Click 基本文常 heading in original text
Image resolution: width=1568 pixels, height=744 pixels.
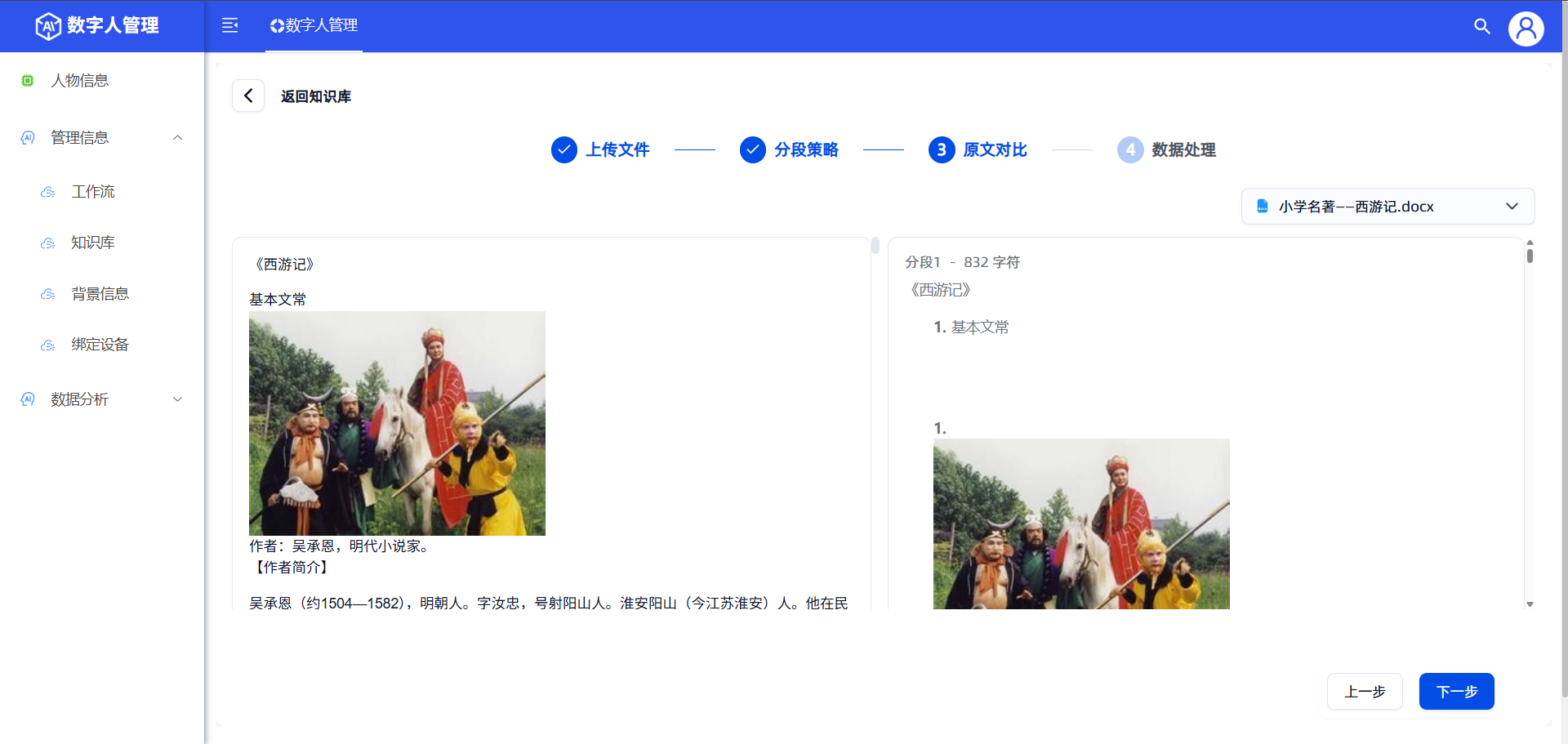278,300
